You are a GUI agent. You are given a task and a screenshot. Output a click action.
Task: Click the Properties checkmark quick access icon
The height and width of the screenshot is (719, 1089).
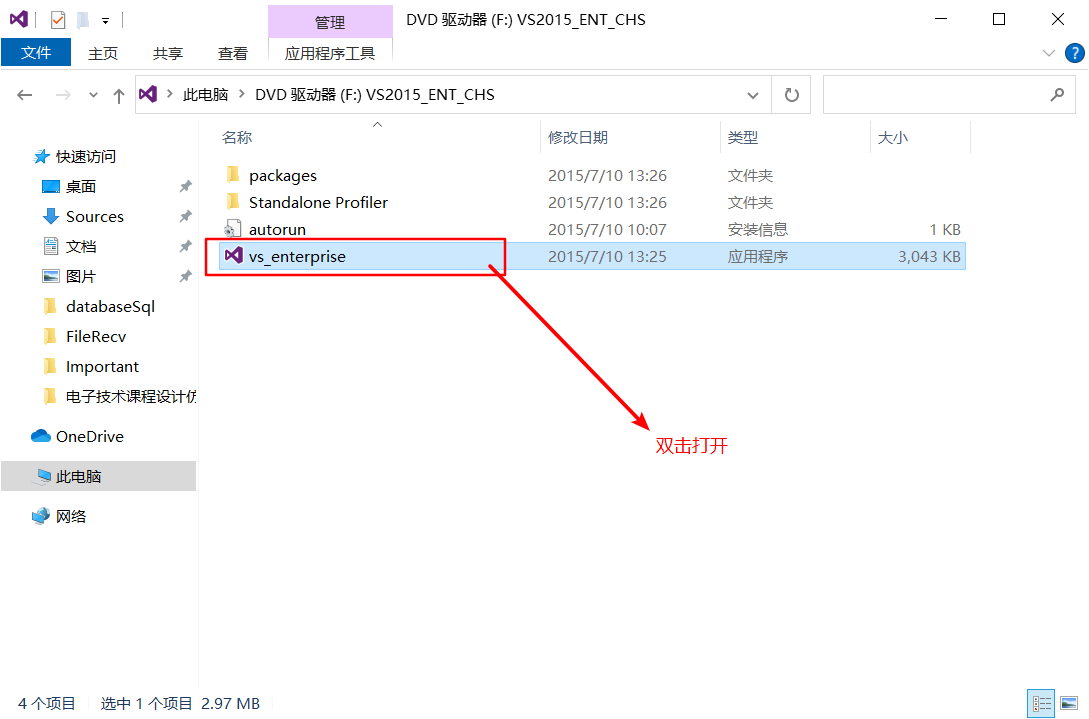(58, 20)
